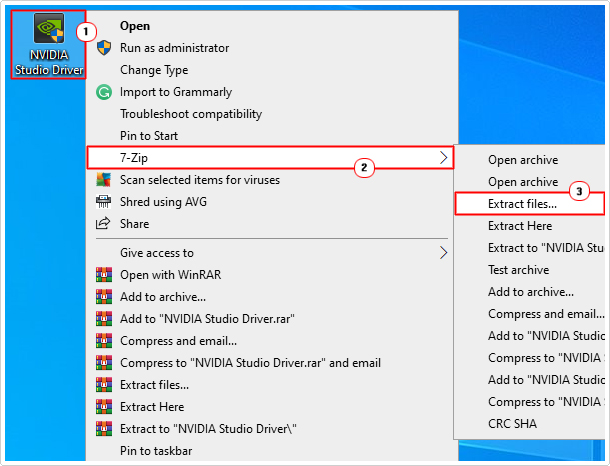Choose Extract to "NVIDIA Studio Driver\"
The image size is (610, 466).
(x=208, y=429)
